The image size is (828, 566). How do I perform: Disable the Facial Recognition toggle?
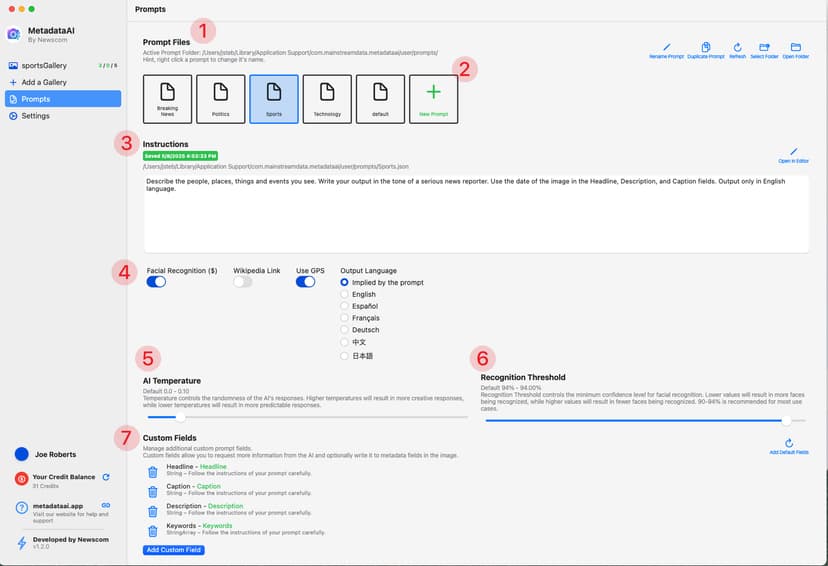pos(156,282)
